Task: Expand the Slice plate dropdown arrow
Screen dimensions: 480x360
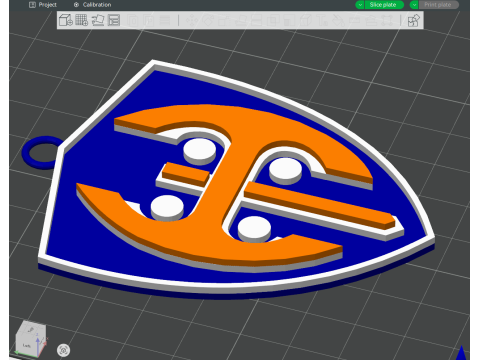Action: [360, 5]
